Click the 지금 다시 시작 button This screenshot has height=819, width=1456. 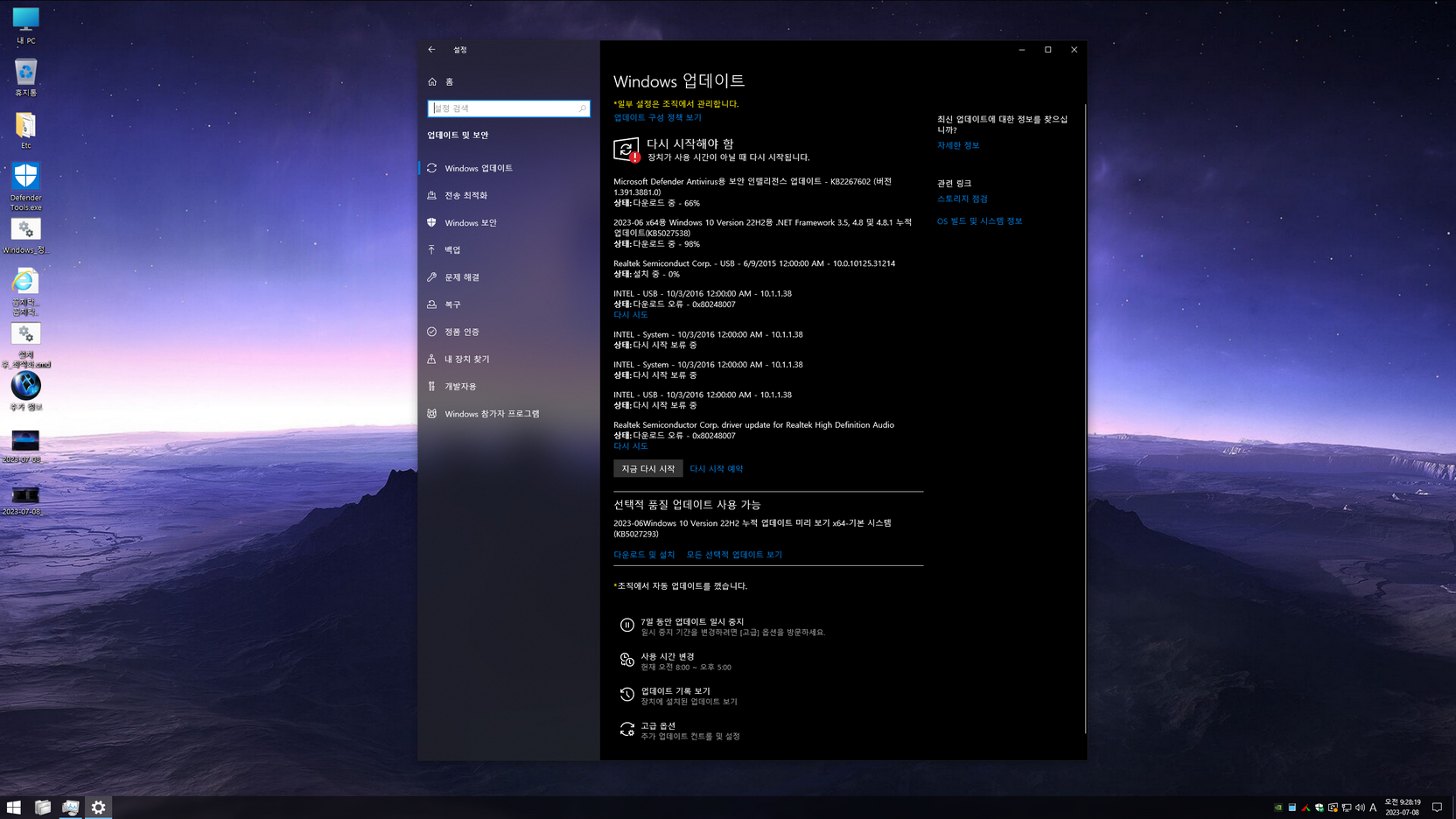point(647,469)
